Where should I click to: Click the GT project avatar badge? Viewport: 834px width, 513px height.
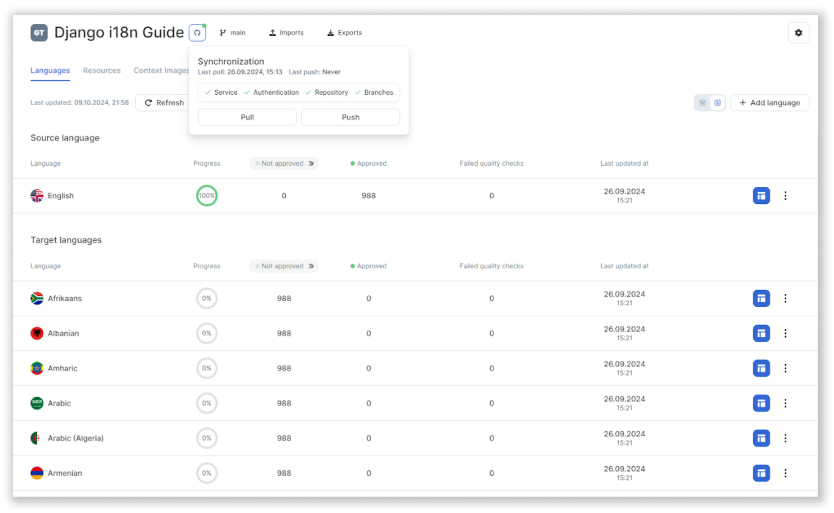tap(39, 32)
